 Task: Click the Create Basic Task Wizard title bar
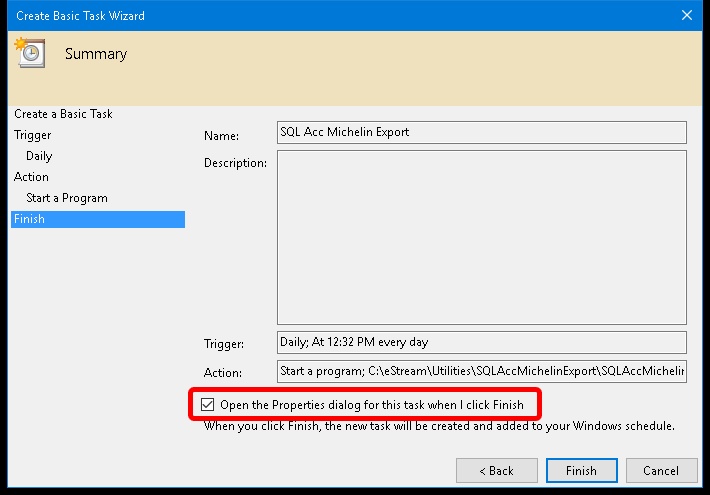pyautogui.click(x=300, y=15)
